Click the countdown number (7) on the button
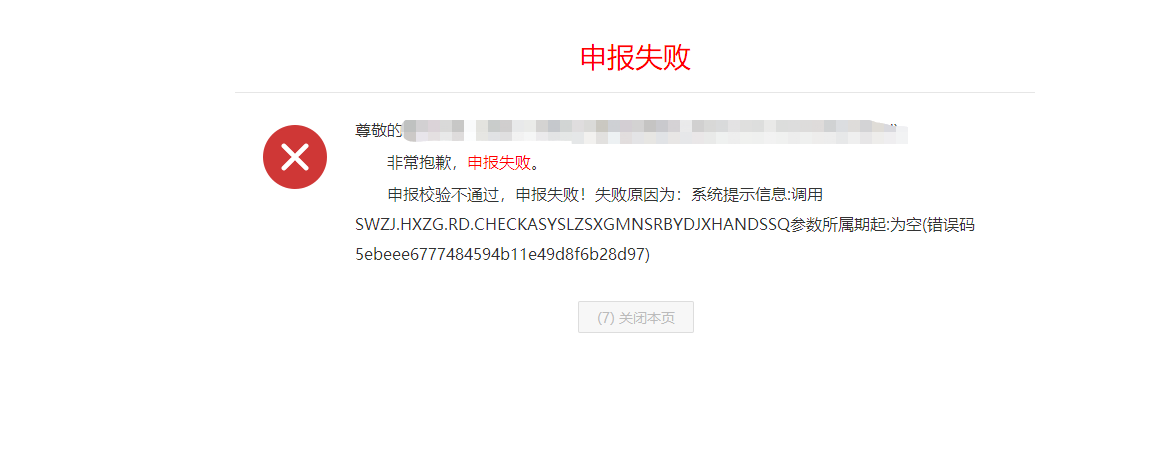The height and width of the screenshot is (459, 1169). pyautogui.click(x=606, y=318)
